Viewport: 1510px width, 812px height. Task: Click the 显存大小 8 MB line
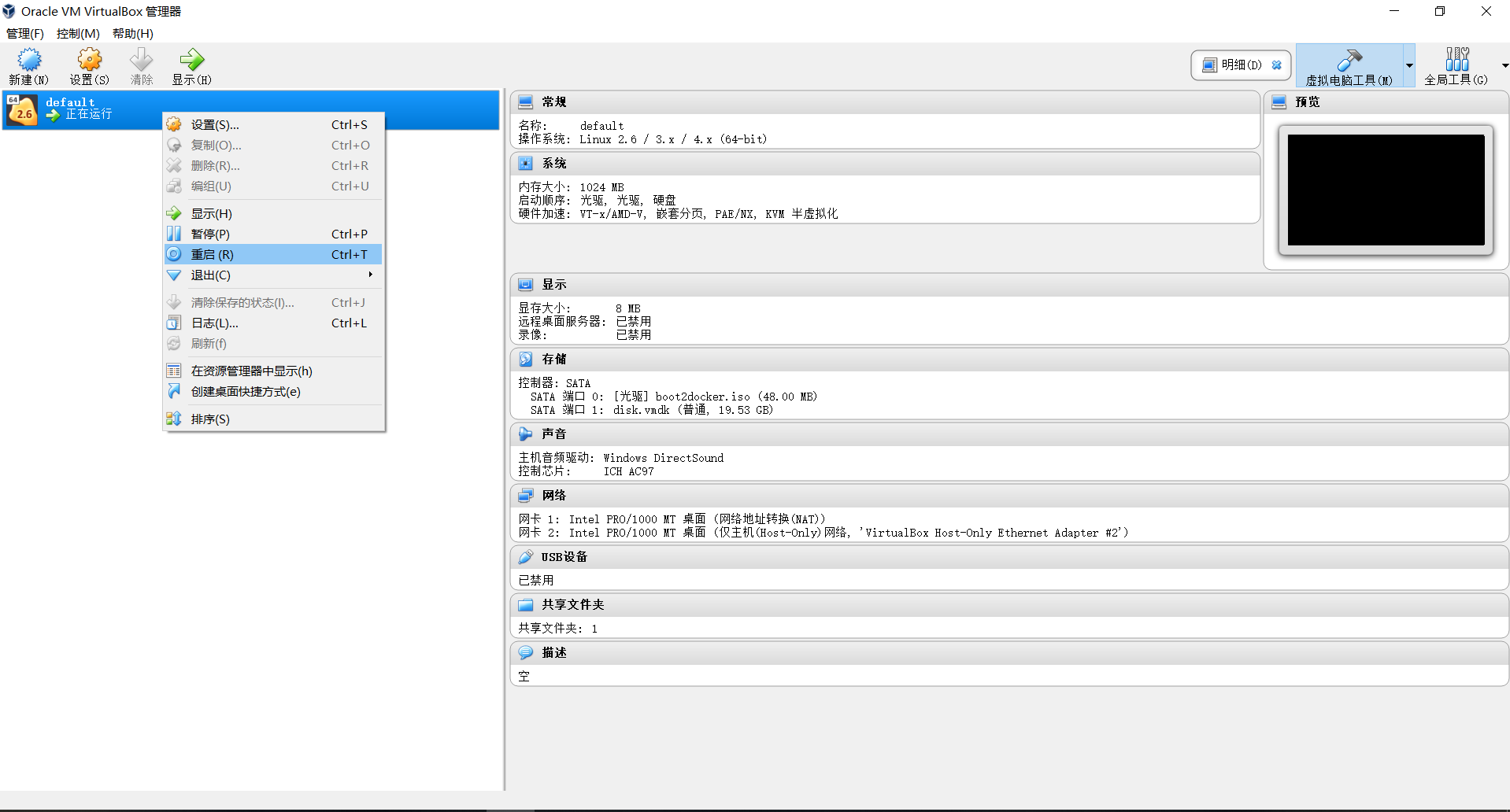tap(579, 308)
